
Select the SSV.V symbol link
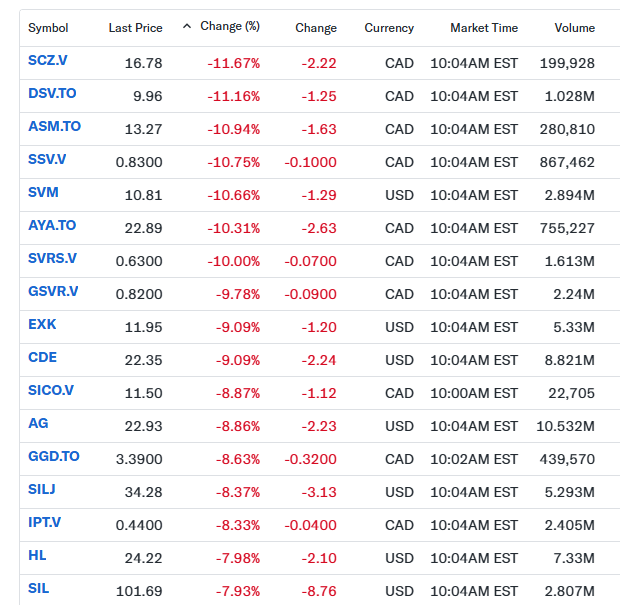(x=47, y=161)
